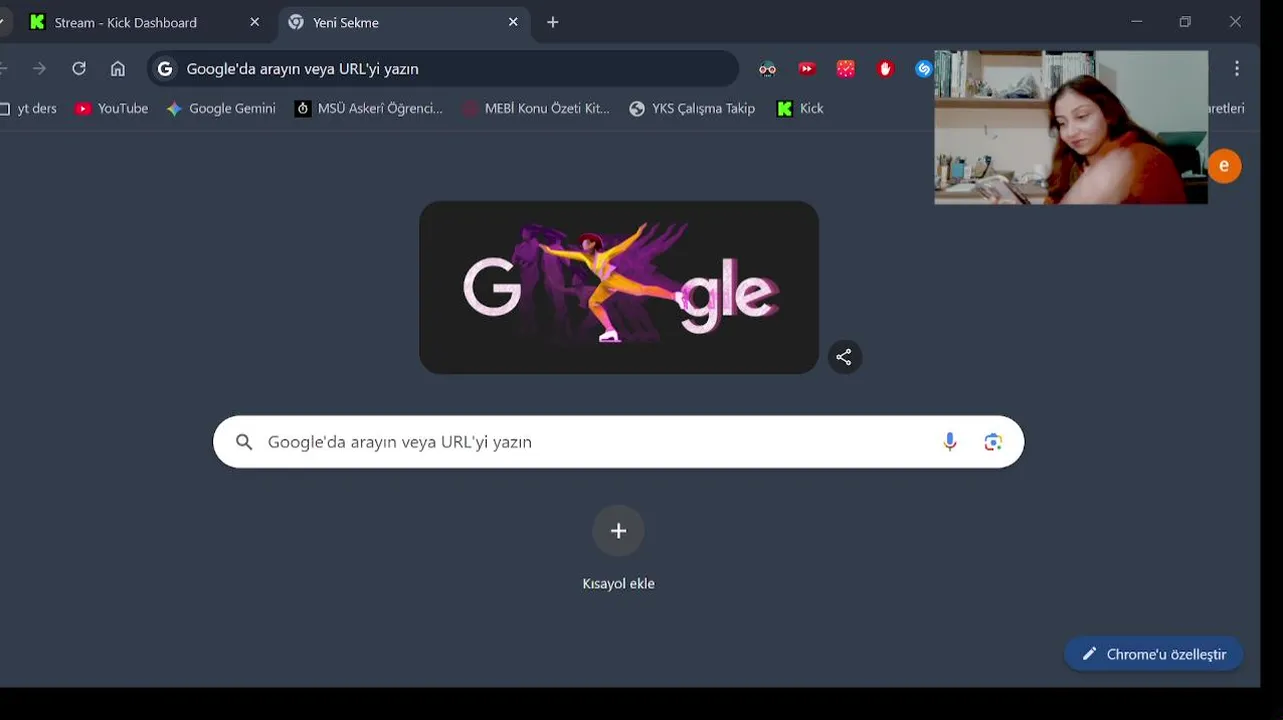Screen dimensions: 1283x720
Task: Open the home page button
Action: [118, 69]
